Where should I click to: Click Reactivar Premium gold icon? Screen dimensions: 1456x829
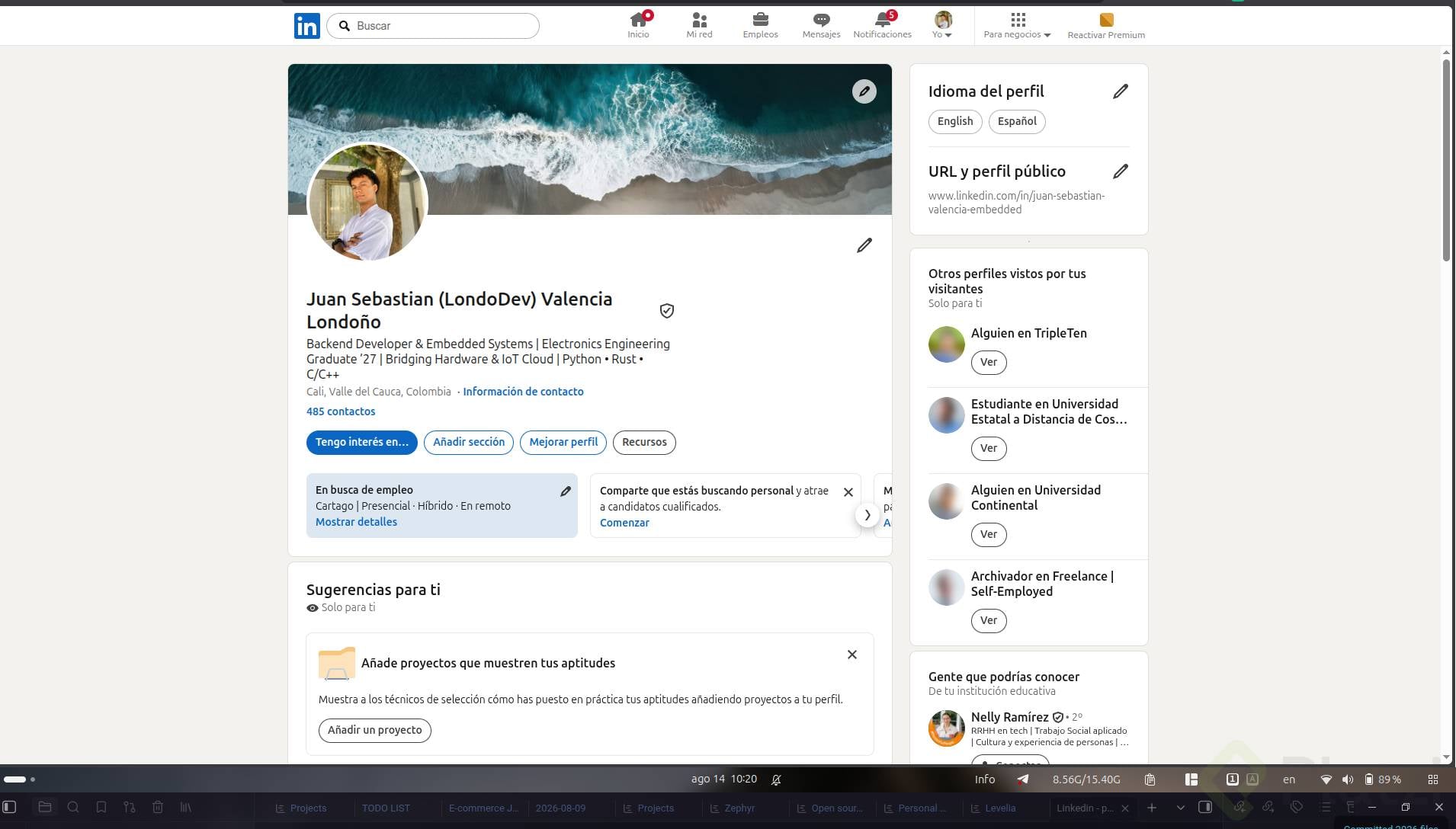point(1106,20)
